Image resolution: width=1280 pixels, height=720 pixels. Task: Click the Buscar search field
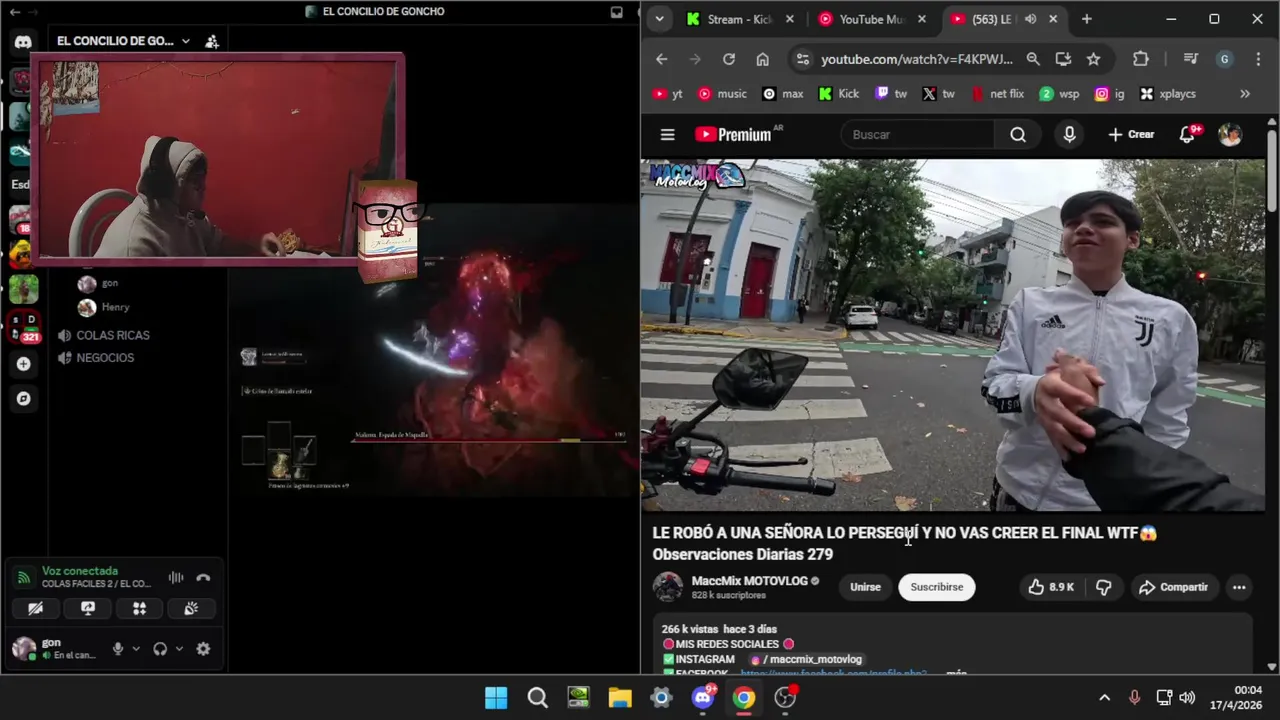[918, 134]
